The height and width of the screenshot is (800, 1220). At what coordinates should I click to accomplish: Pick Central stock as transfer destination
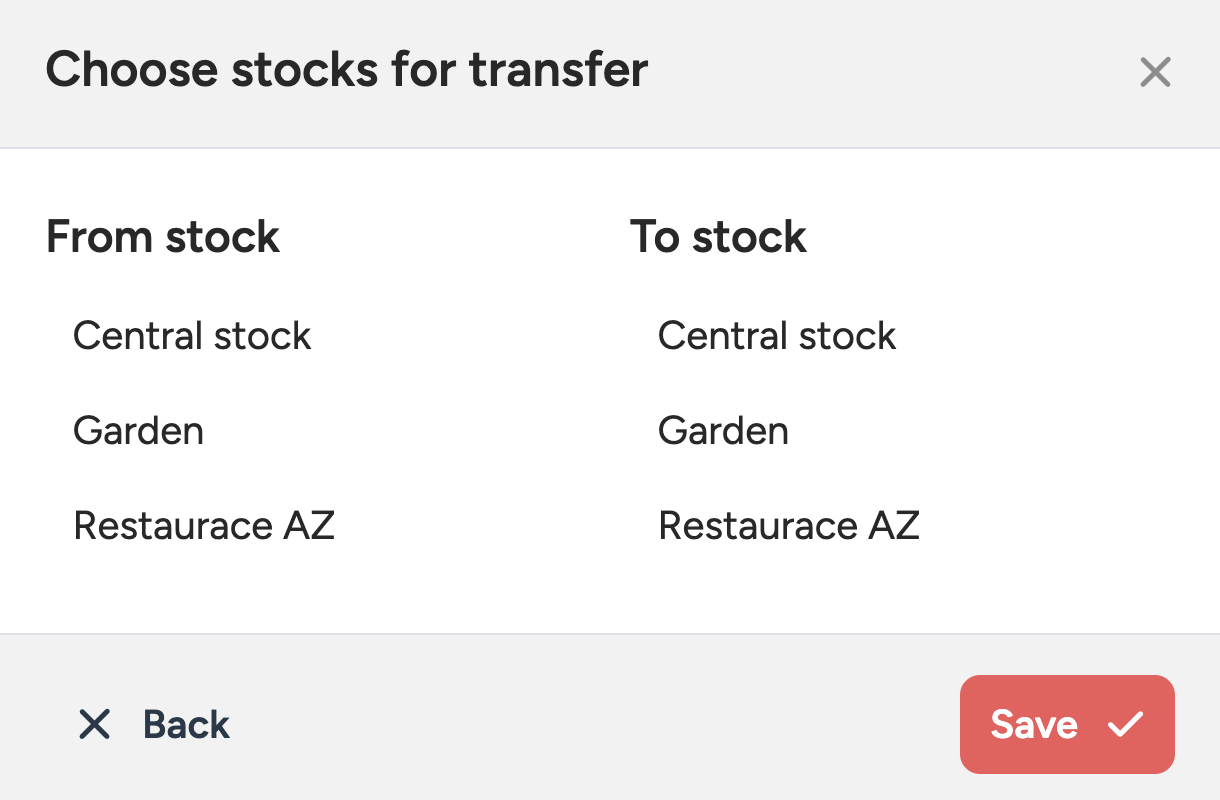point(777,336)
